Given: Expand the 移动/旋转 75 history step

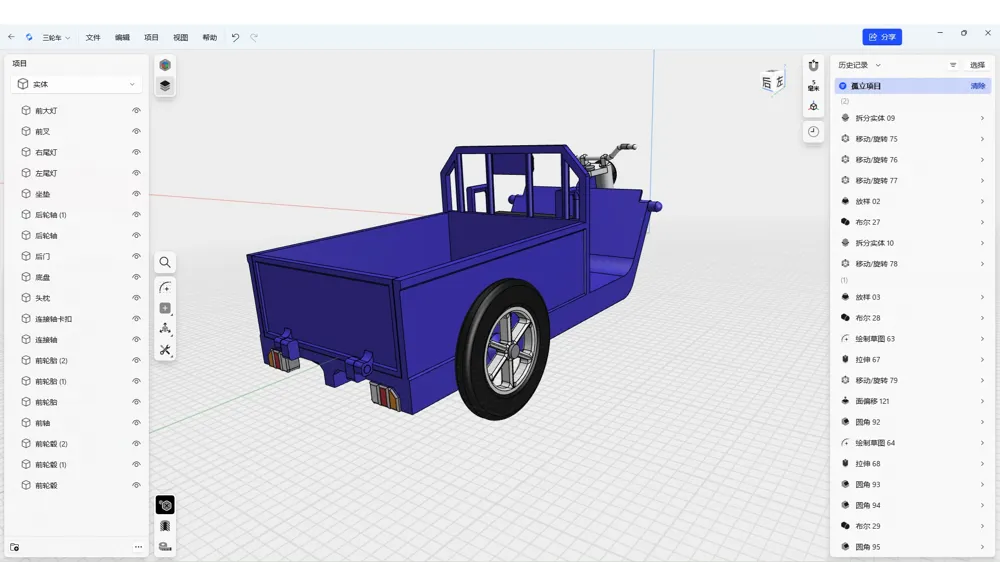Looking at the screenshot, I should (982, 139).
